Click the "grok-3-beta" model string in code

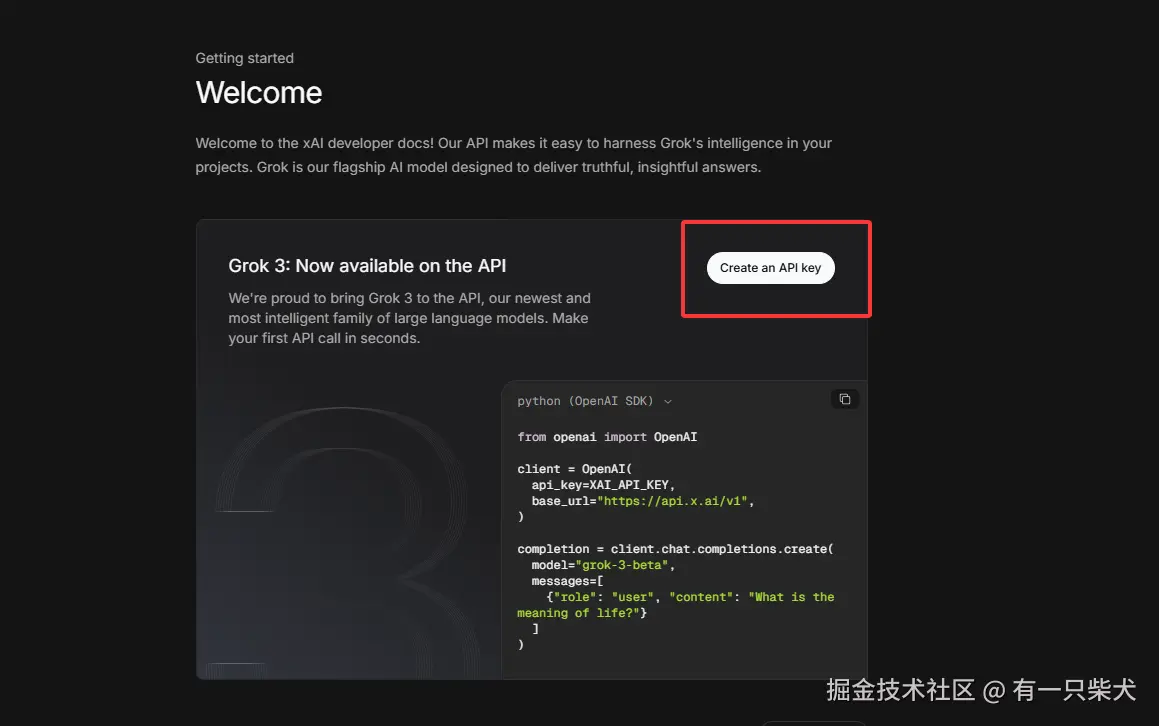(x=622, y=565)
